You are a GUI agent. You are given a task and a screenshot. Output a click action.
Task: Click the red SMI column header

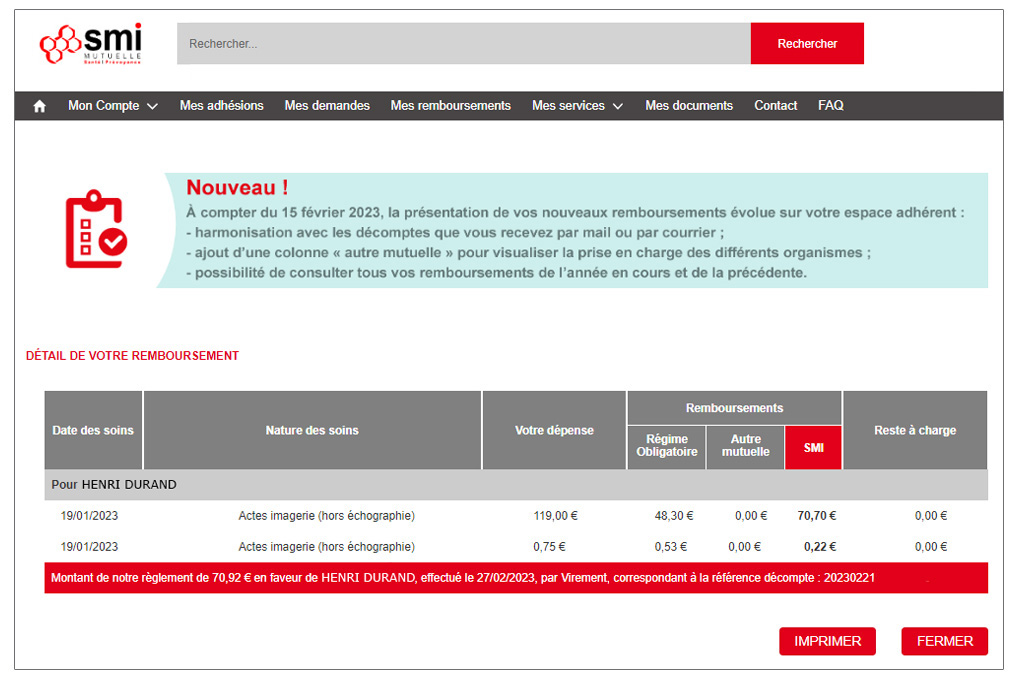(x=813, y=447)
